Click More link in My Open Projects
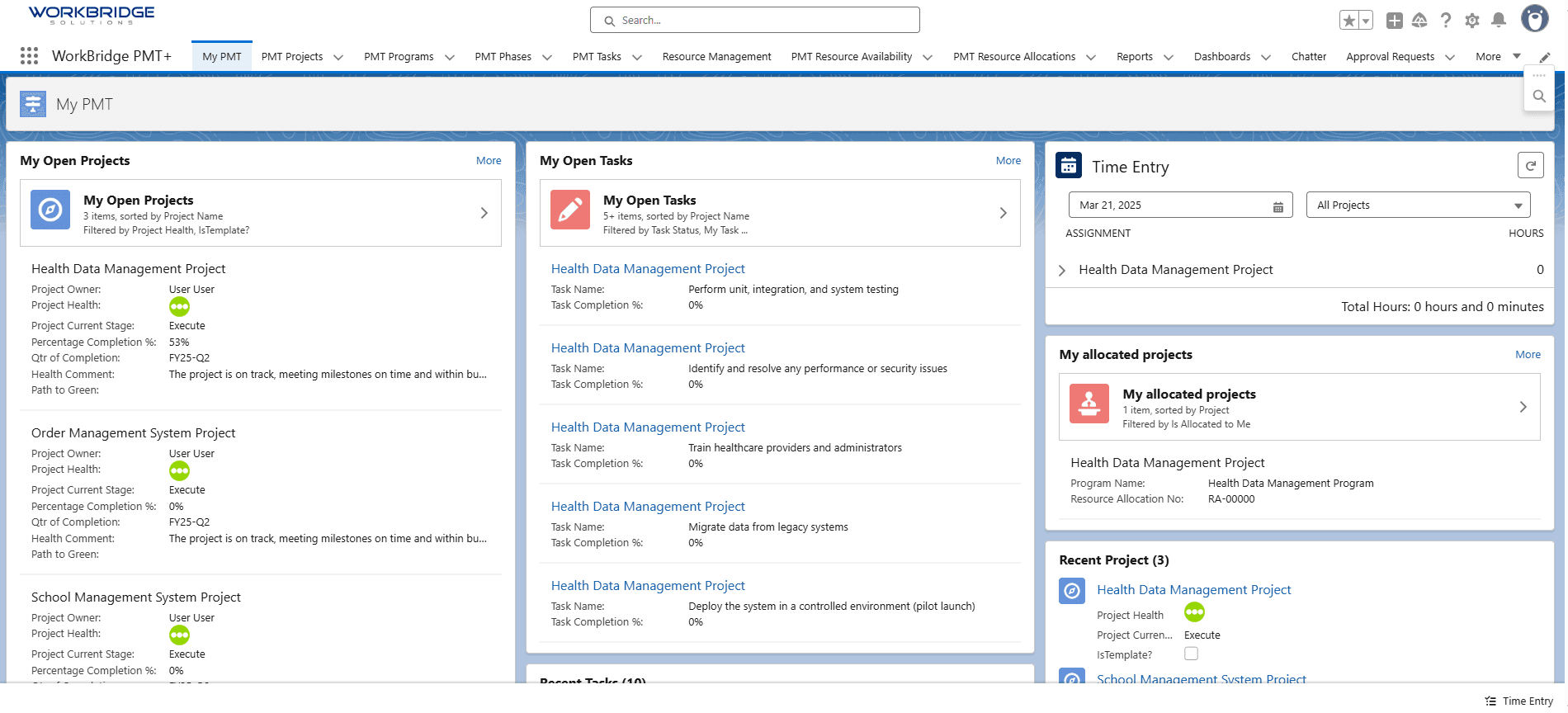Viewport: 1568px width, 713px height. [489, 161]
